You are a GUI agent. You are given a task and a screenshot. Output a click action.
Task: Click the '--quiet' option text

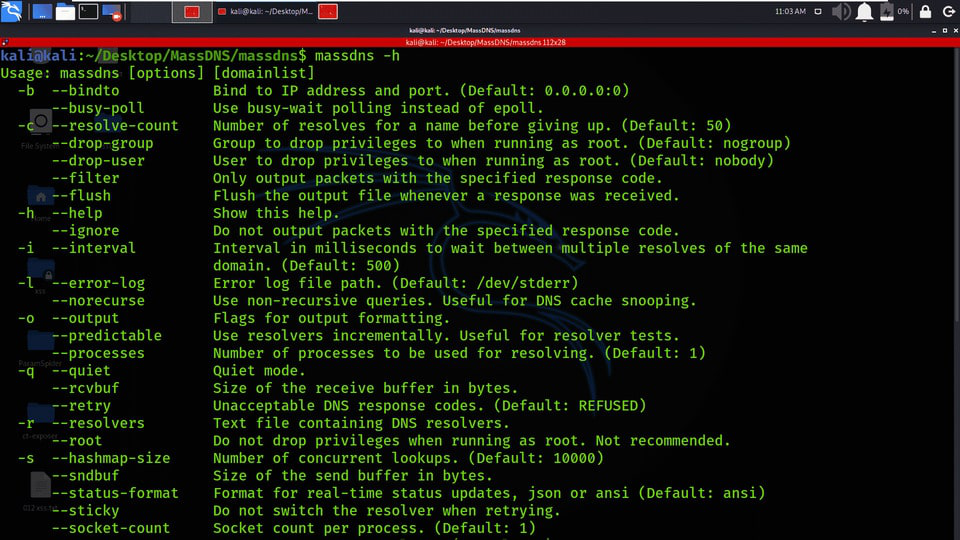click(x=81, y=370)
